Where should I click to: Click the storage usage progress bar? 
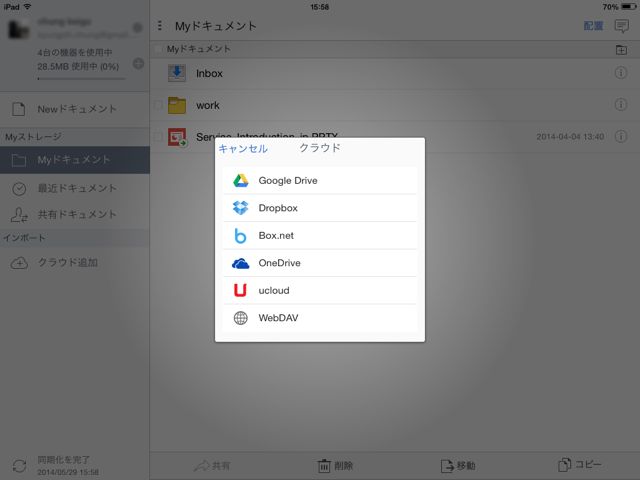pos(81,79)
